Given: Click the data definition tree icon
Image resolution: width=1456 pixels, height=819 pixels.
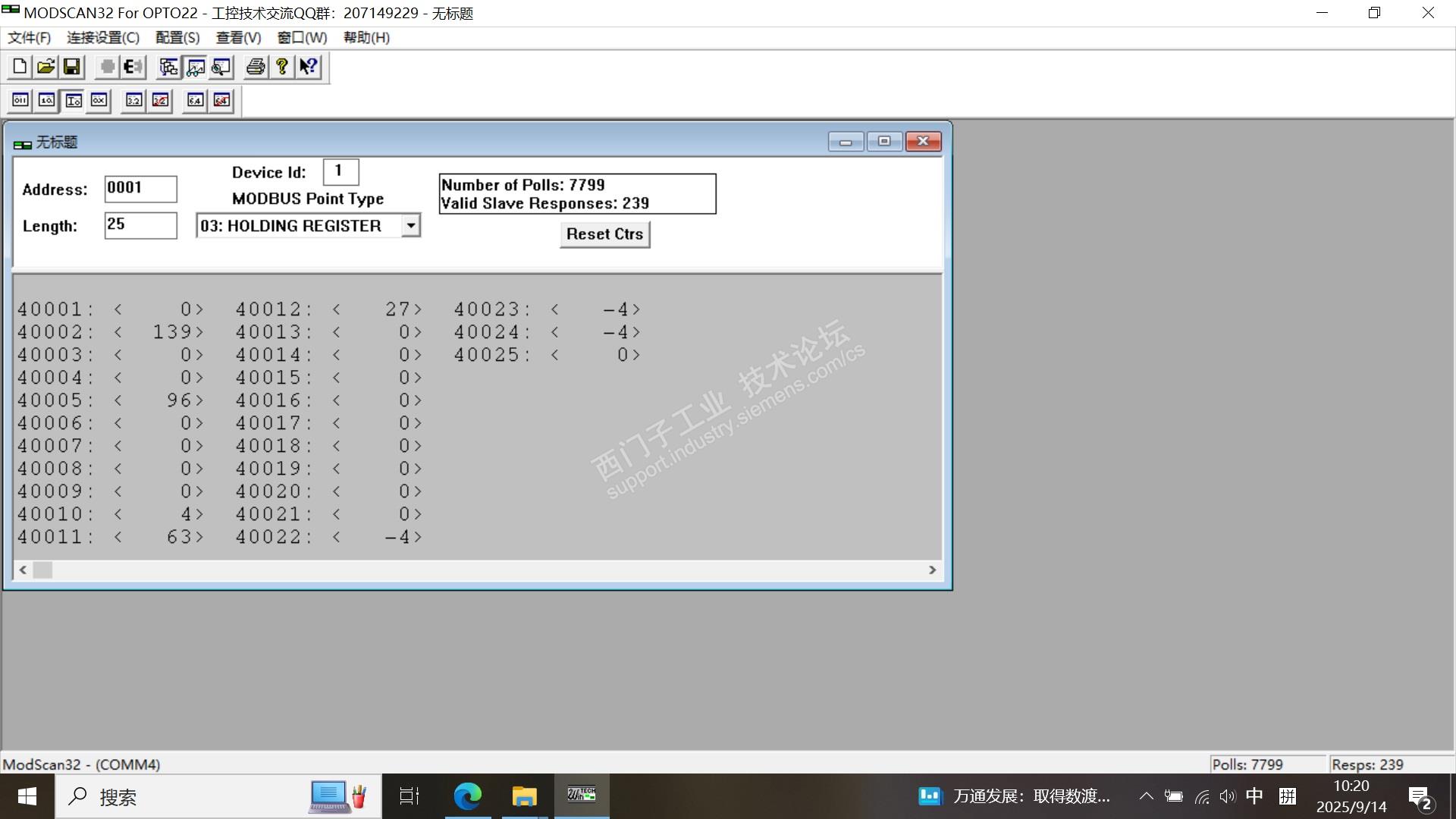Looking at the screenshot, I should pos(168,67).
